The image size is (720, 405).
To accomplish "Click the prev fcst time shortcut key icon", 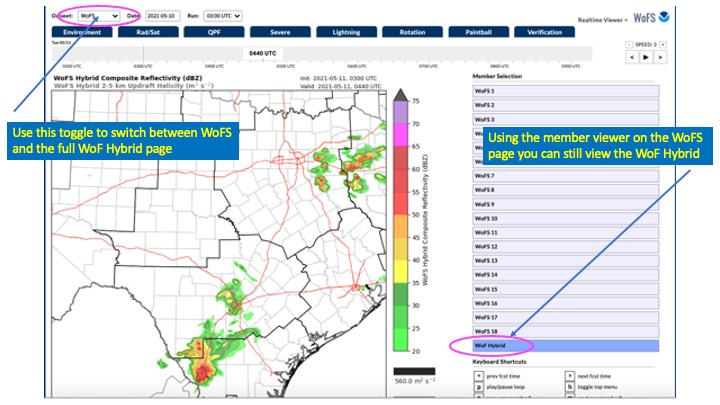I will point(478,376).
